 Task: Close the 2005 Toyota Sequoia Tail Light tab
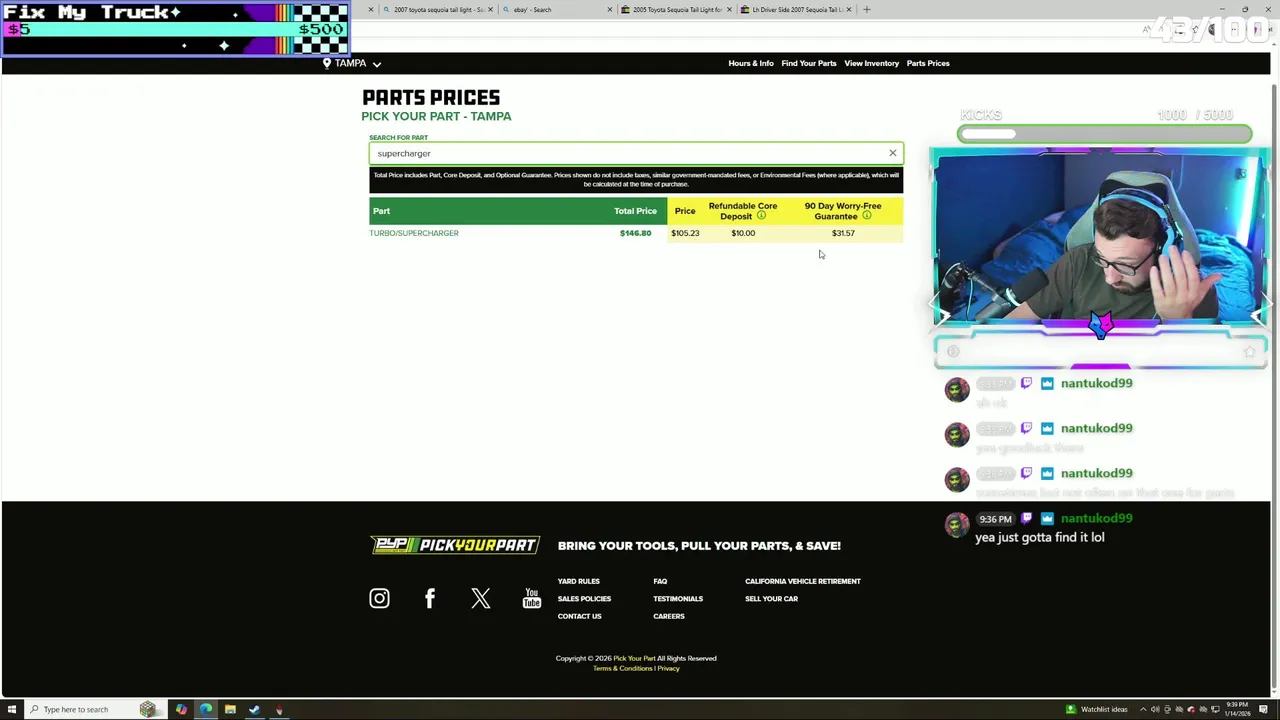point(729,9)
